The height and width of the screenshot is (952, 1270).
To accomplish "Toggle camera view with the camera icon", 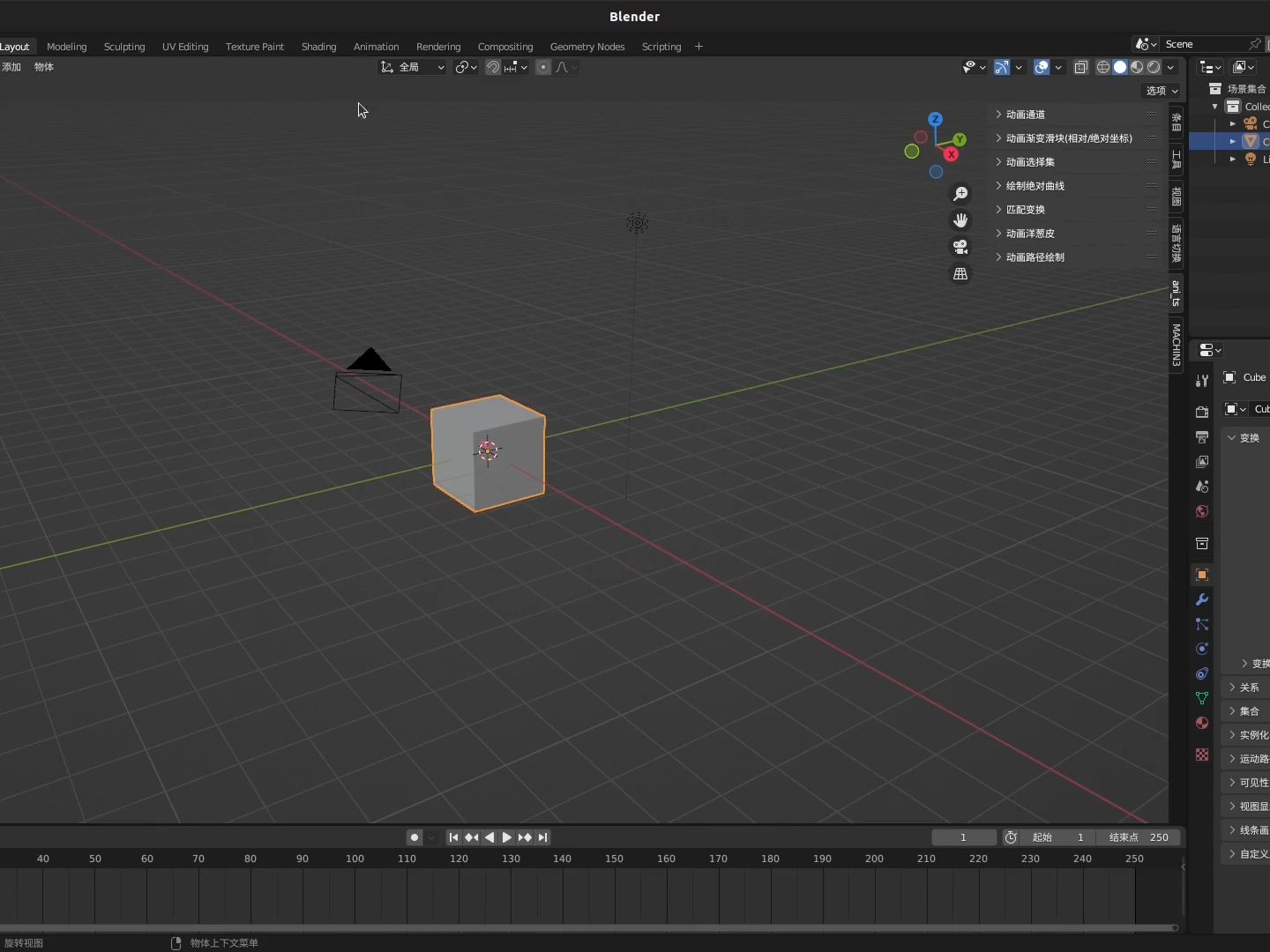I will click(x=960, y=247).
